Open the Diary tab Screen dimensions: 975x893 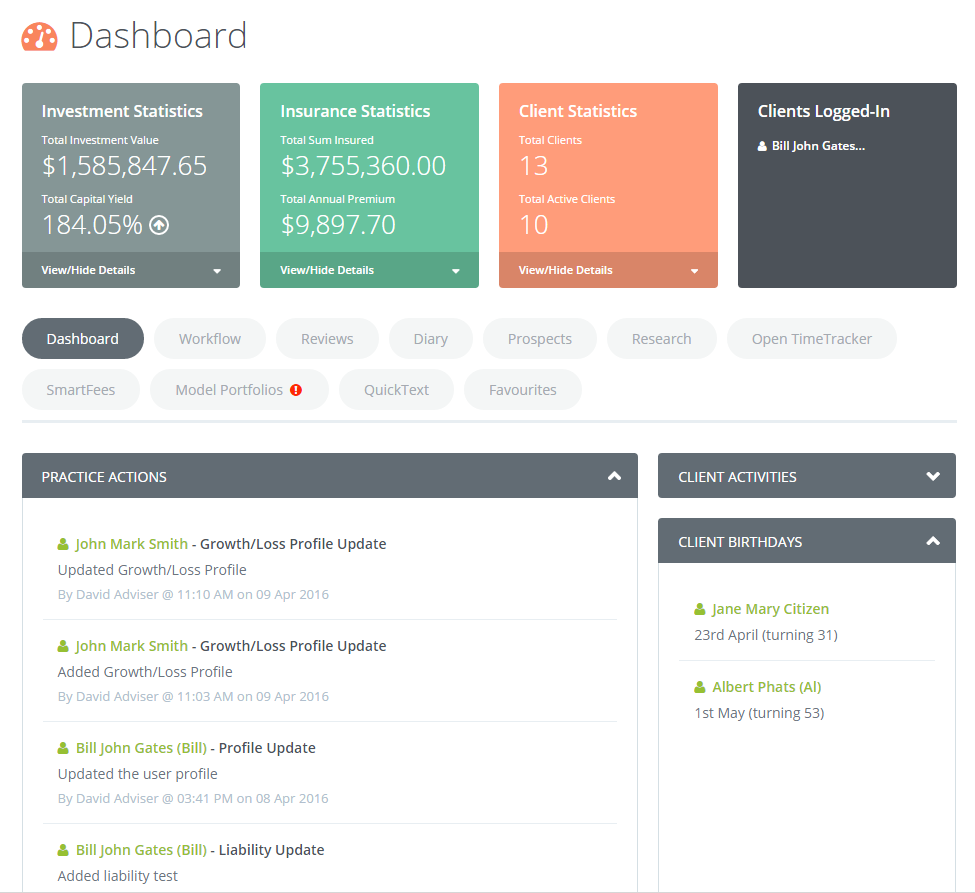coord(430,339)
